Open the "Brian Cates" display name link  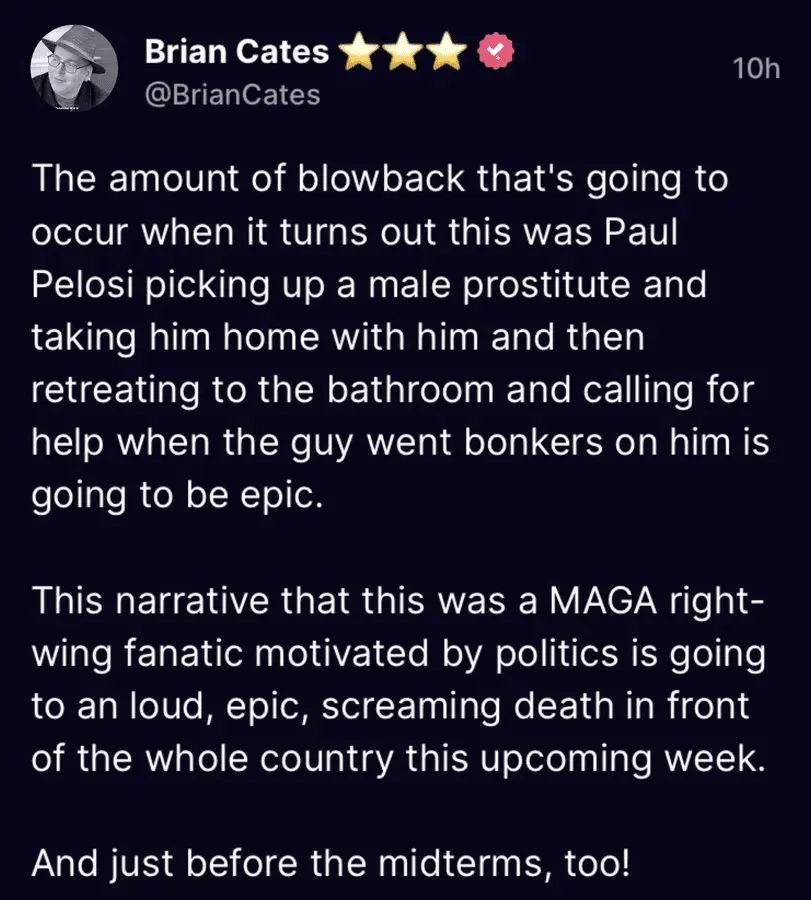pyautogui.click(x=236, y=52)
